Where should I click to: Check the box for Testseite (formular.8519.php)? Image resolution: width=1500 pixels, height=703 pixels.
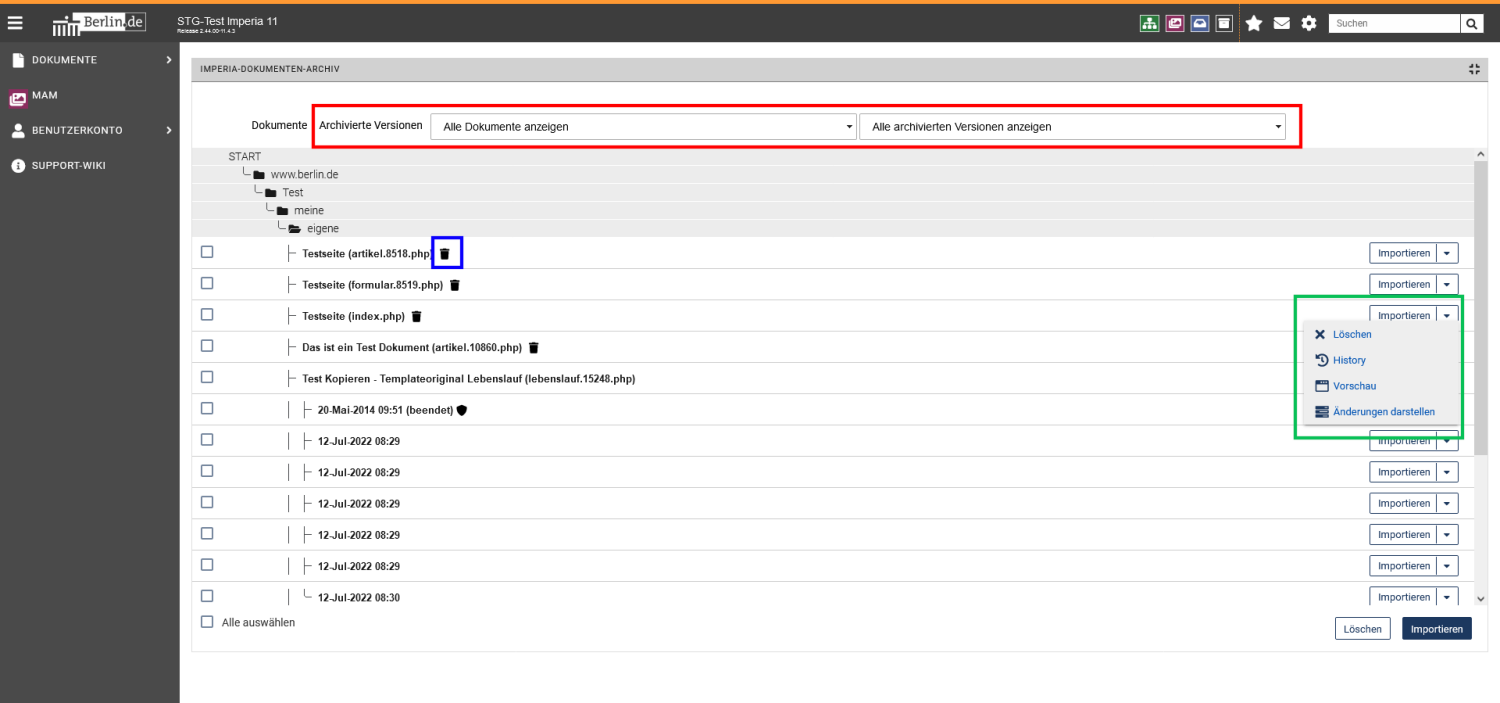tap(207, 284)
